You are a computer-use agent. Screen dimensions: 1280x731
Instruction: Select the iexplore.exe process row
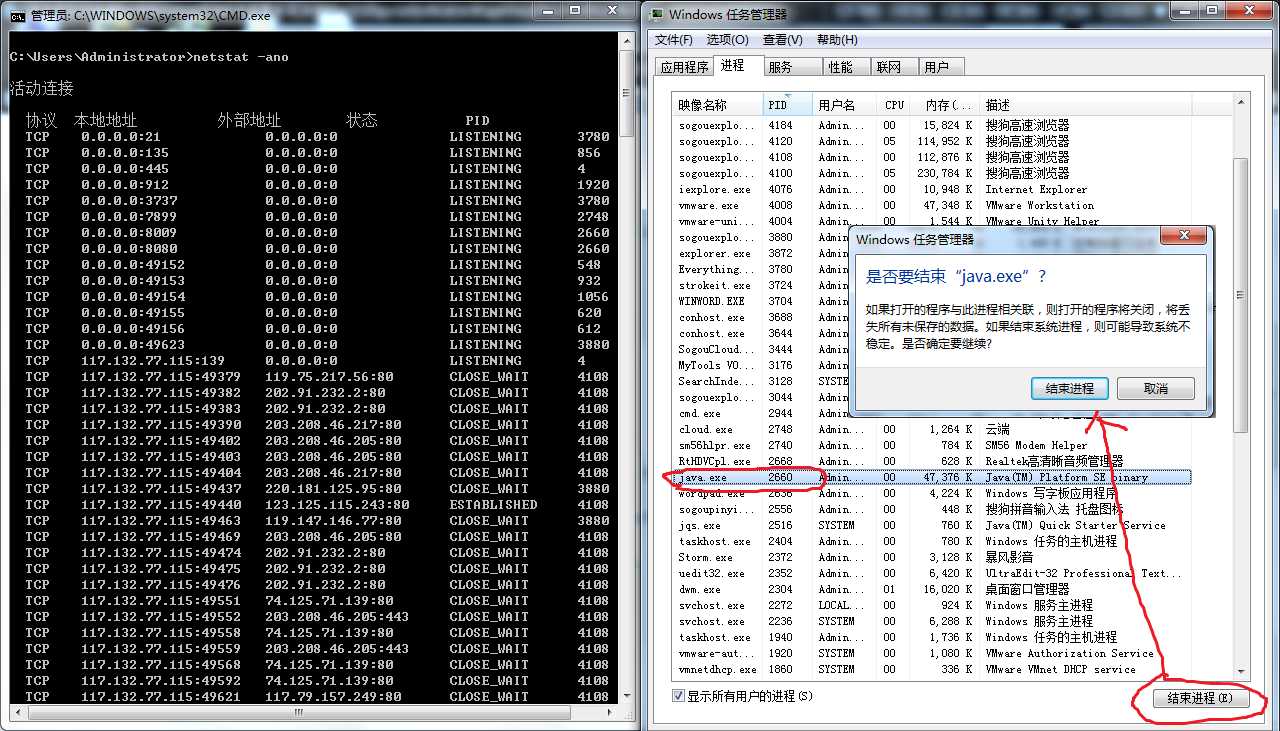(x=932, y=189)
